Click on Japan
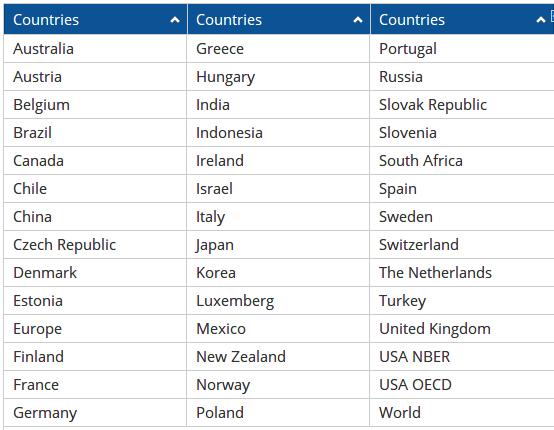 (x=215, y=245)
